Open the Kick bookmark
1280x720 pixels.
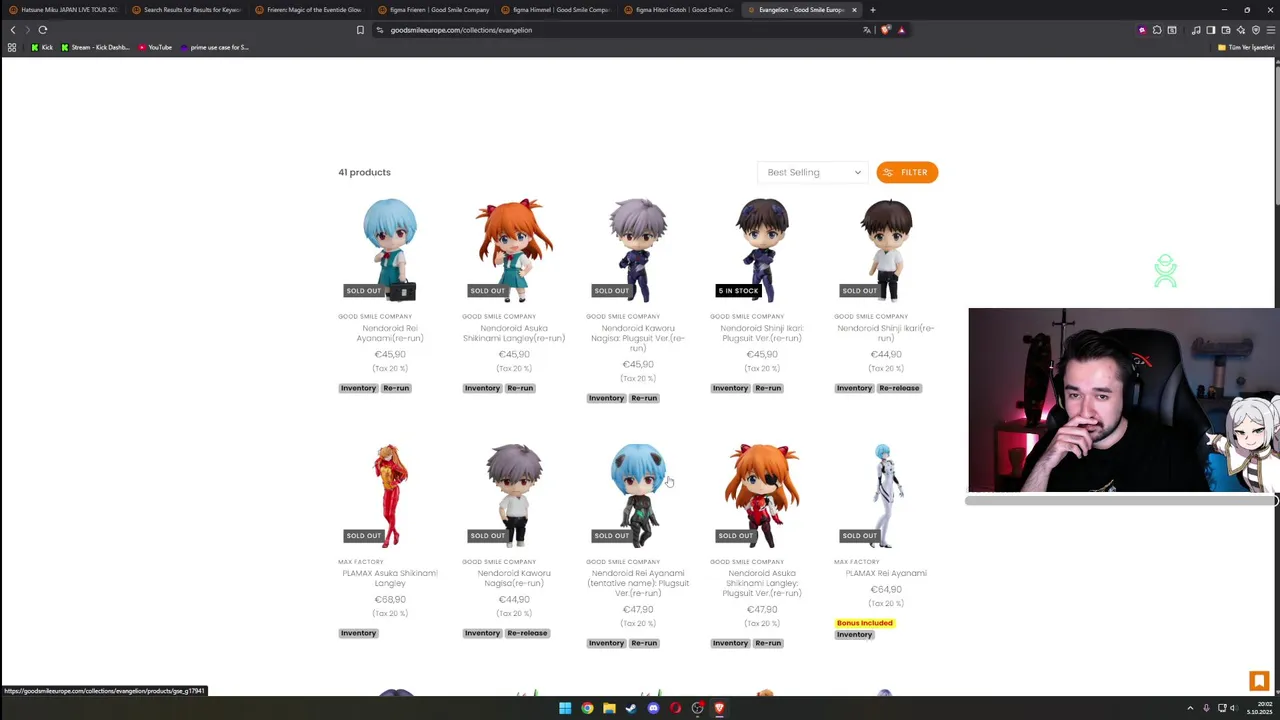(42, 47)
